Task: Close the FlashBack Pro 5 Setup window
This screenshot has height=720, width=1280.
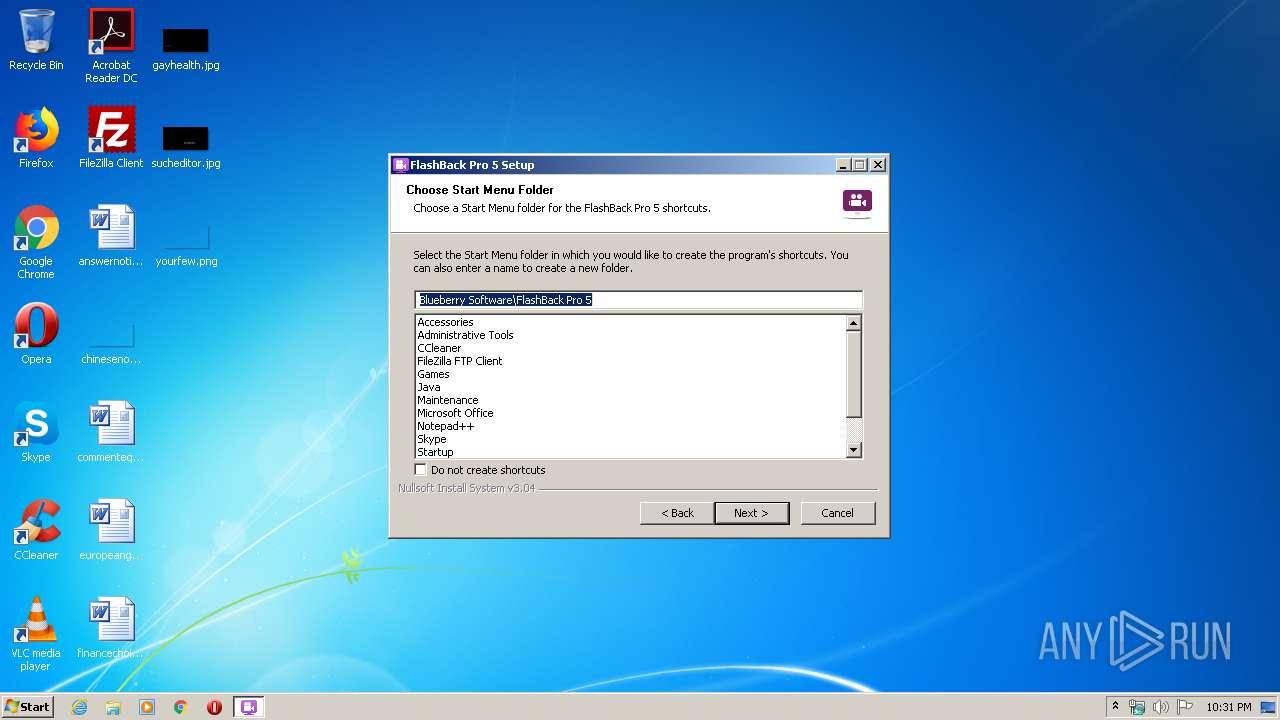Action: (877, 165)
